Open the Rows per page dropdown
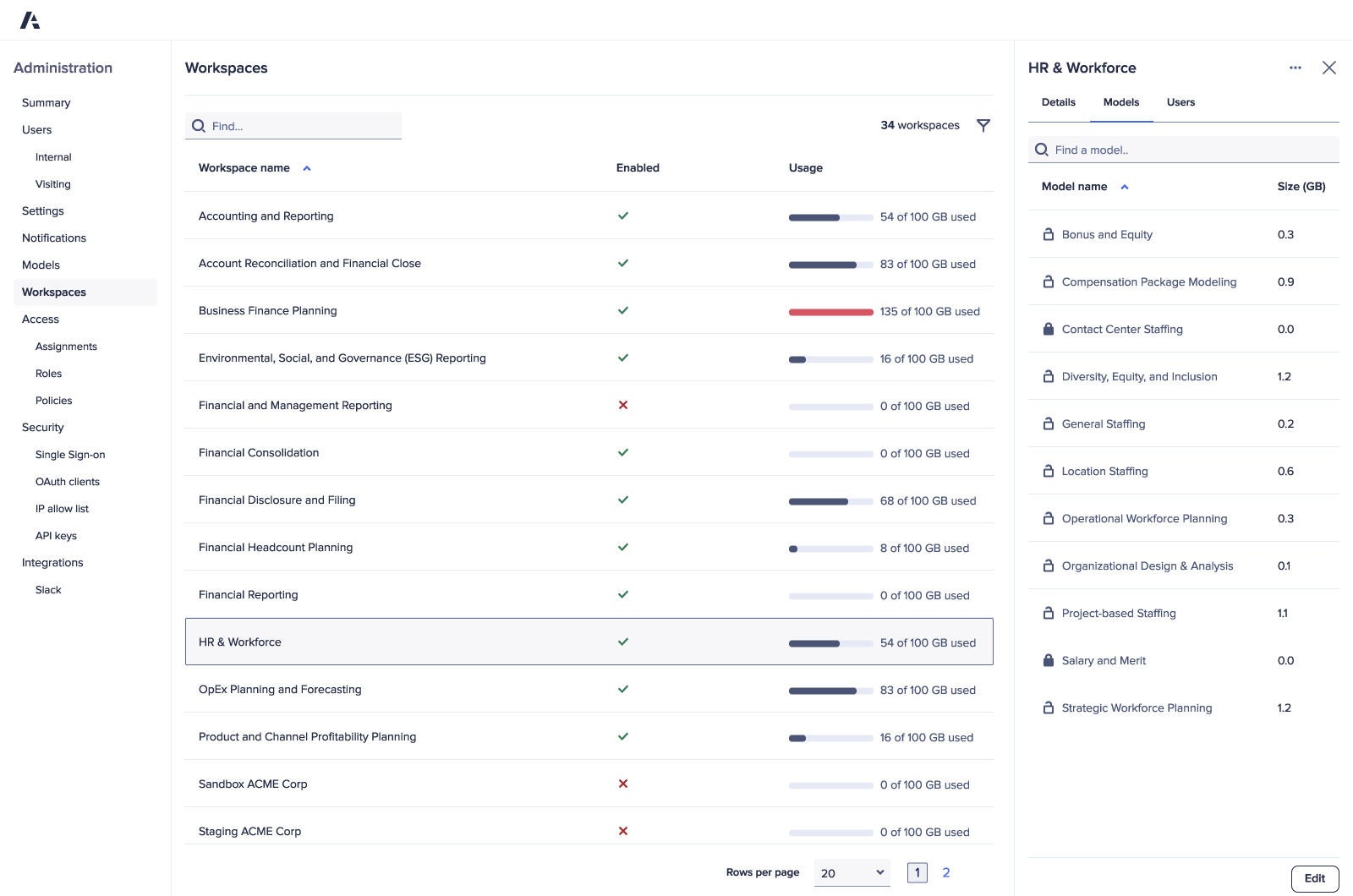This screenshot has height=896, width=1353. (851, 871)
